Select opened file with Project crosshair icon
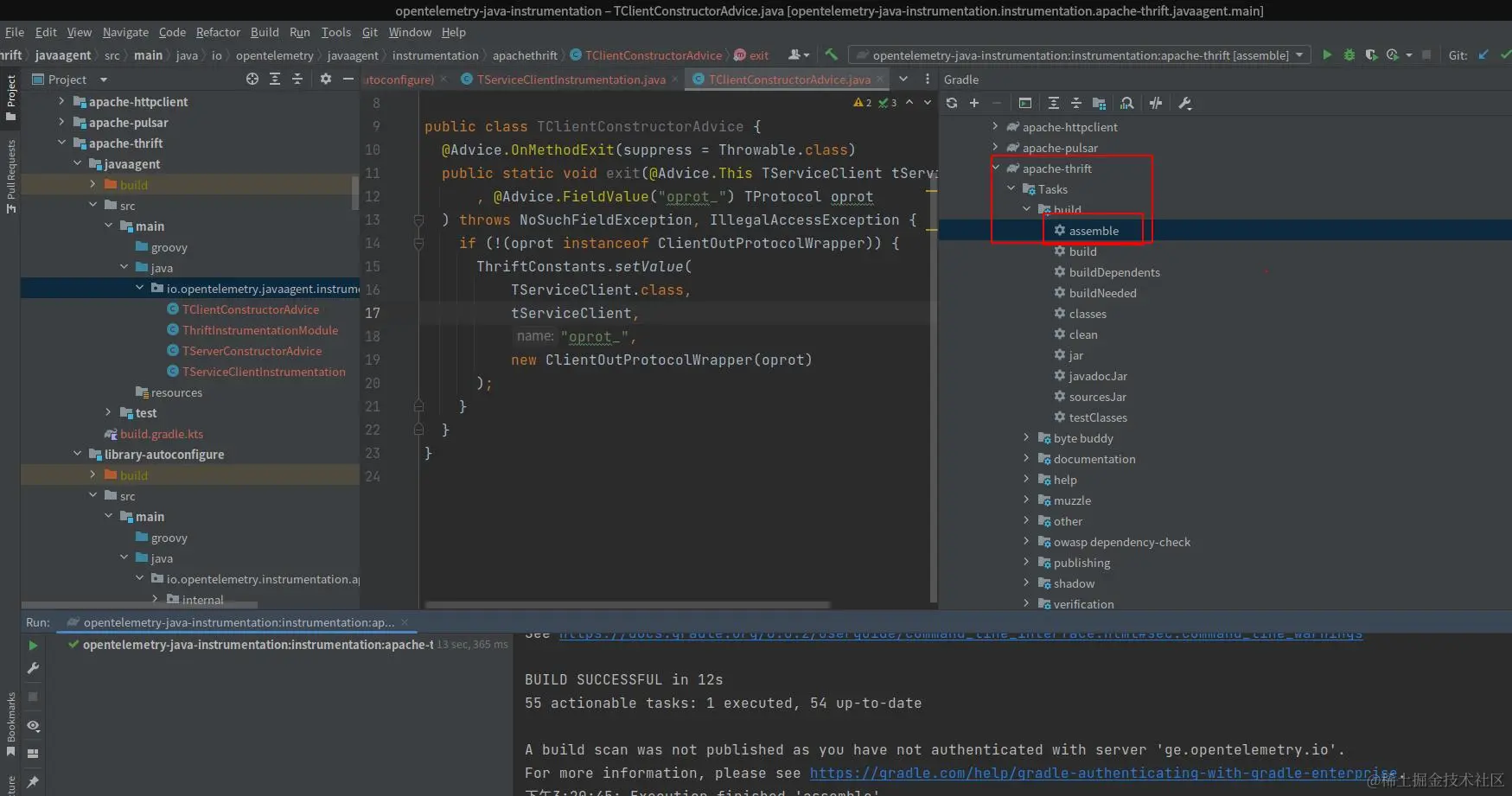1512x796 pixels. coord(252,79)
